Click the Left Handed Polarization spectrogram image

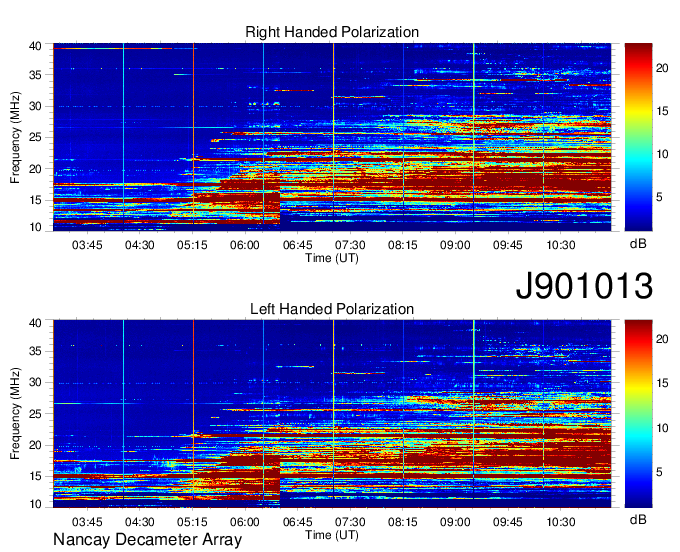(x=332, y=414)
